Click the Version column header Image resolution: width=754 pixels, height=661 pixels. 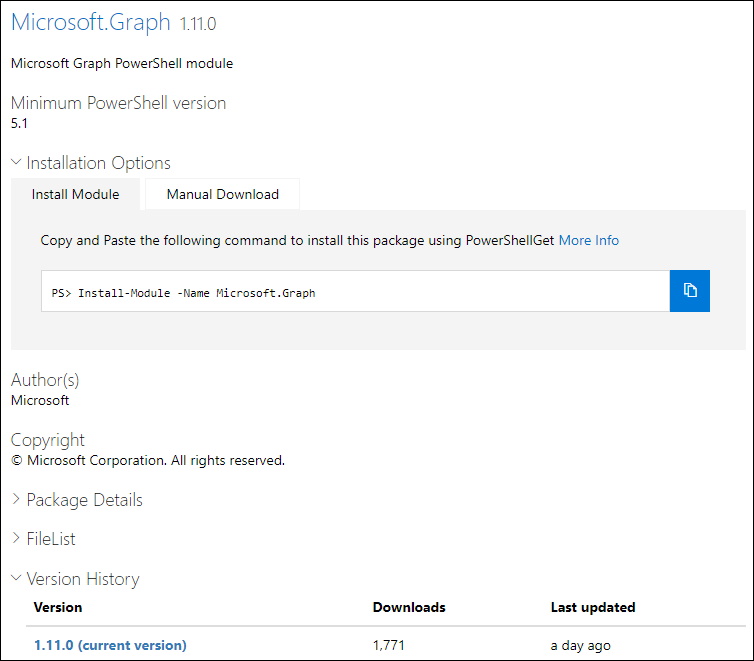tap(58, 607)
